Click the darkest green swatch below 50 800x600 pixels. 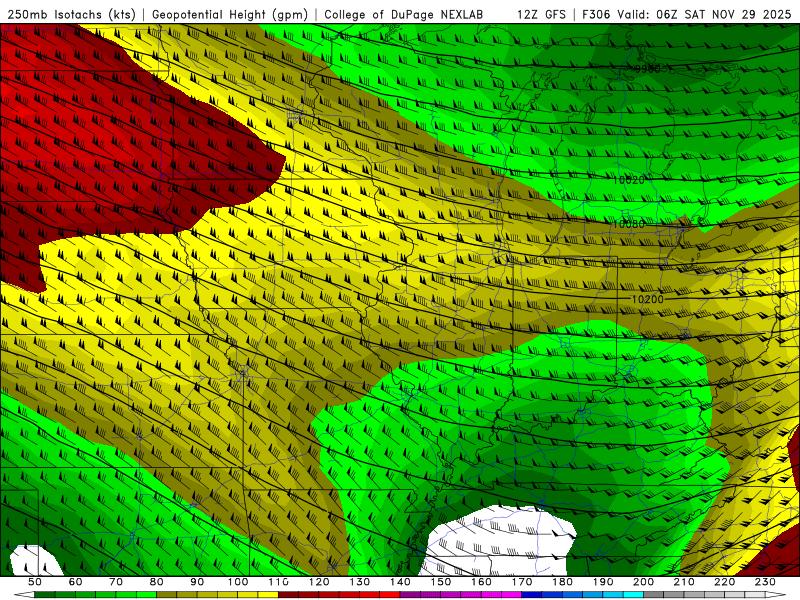point(44,594)
